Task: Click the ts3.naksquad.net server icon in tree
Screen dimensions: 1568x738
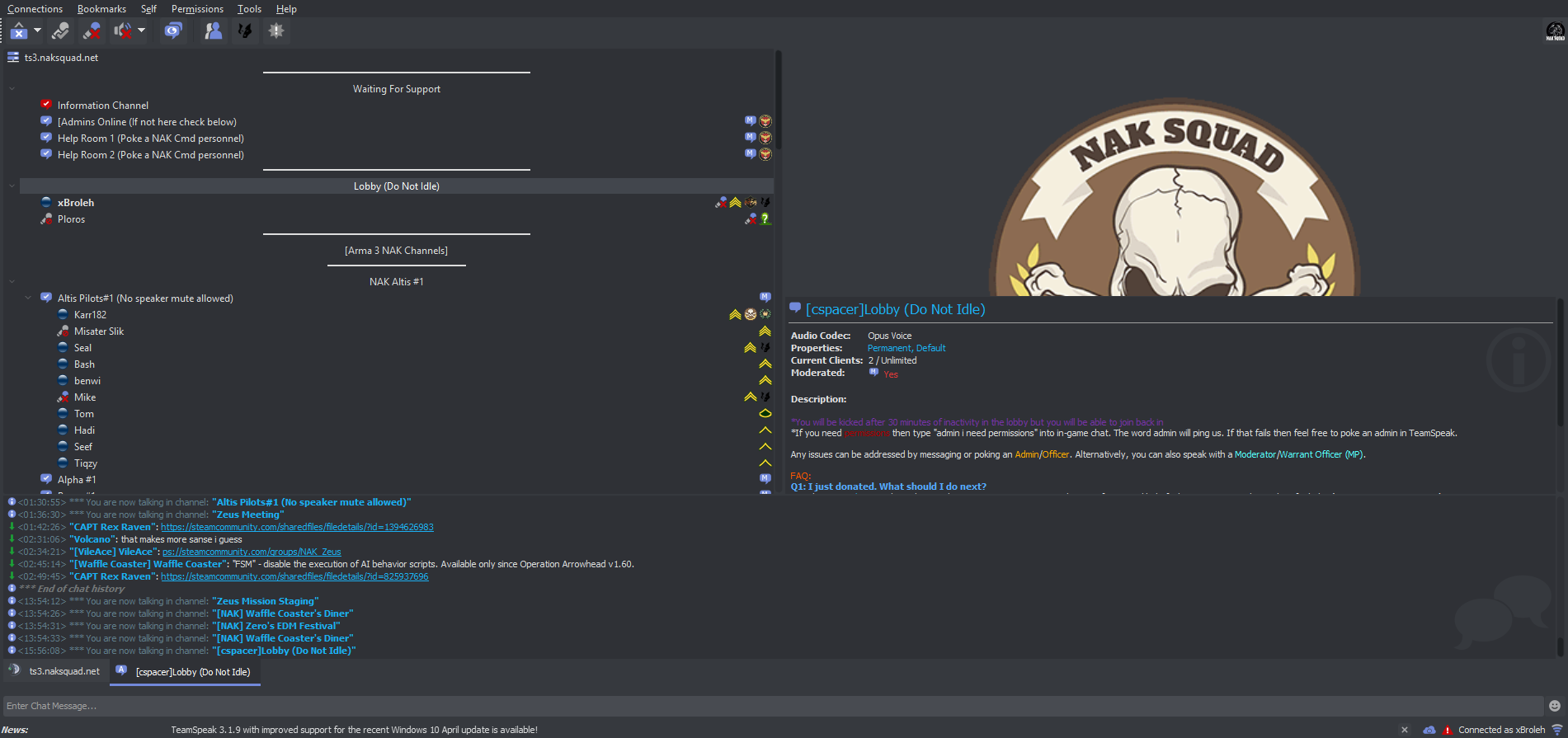Action: point(13,58)
